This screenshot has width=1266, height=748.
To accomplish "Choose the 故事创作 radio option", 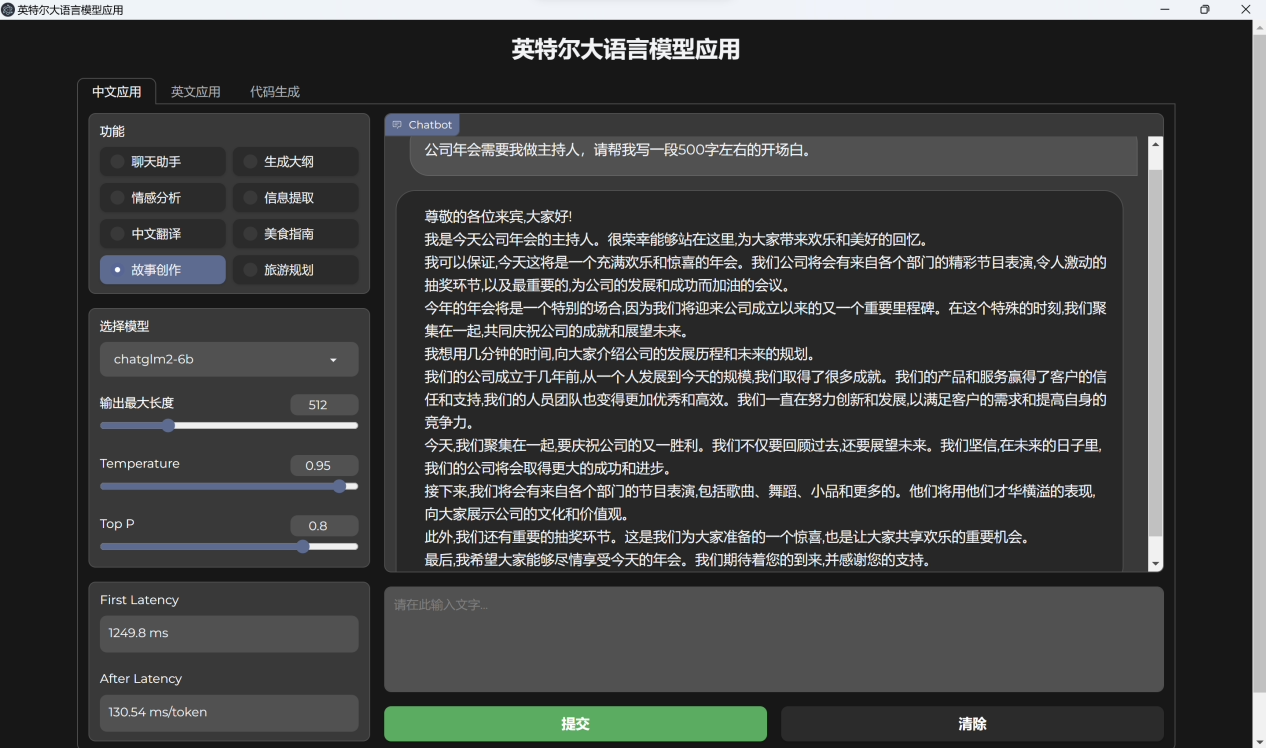I will [x=162, y=270].
